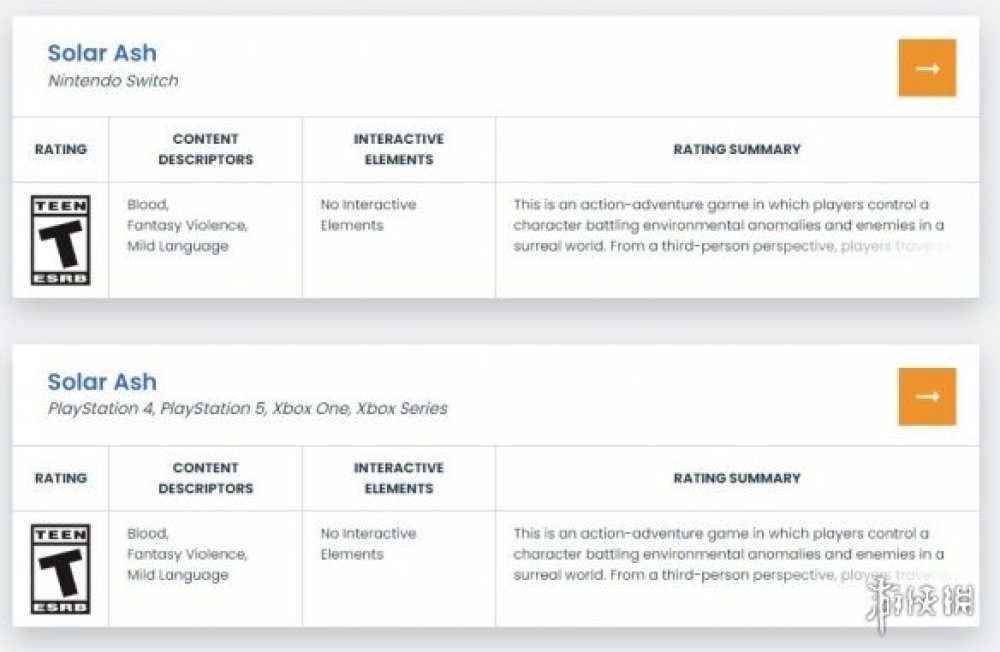Click Rating Summary header in the second card

click(737, 478)
